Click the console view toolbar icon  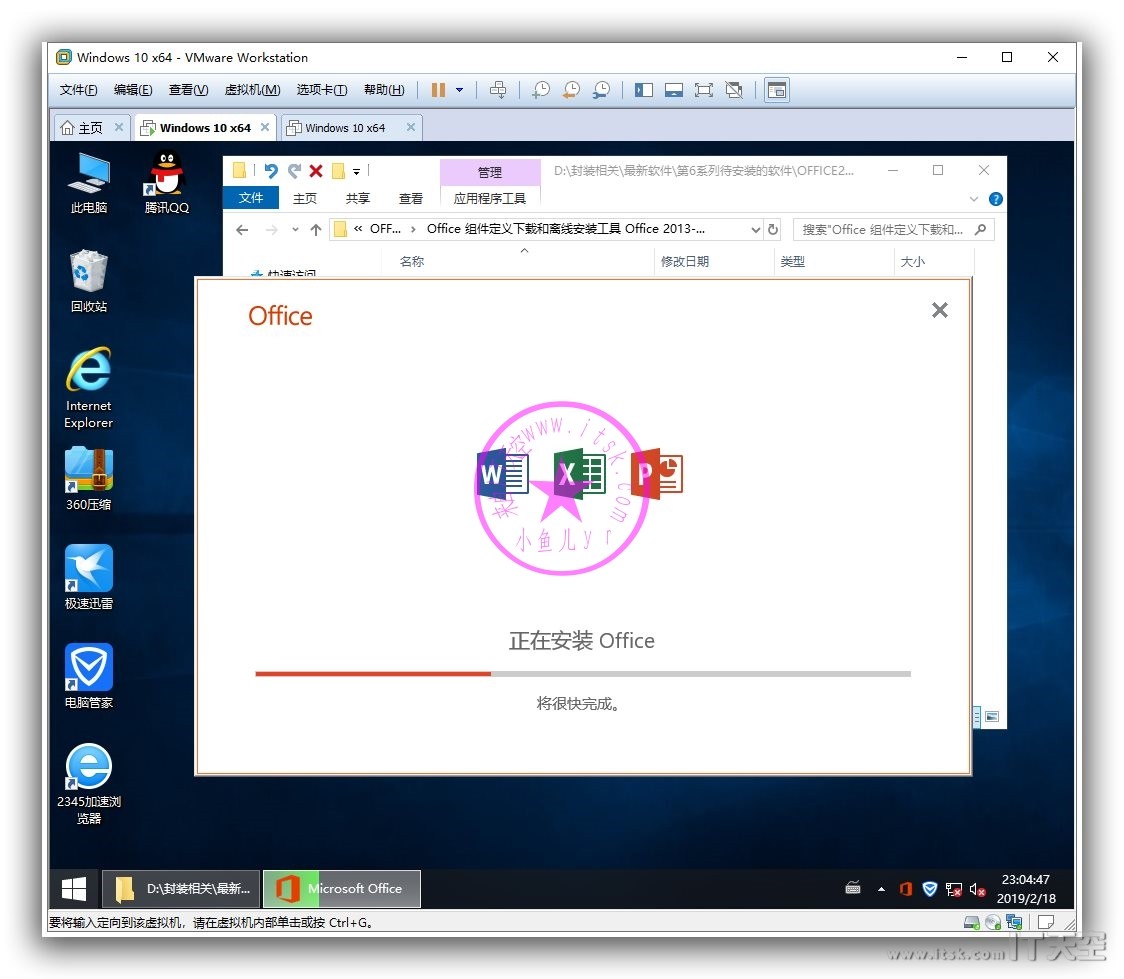tap(777, 90)
